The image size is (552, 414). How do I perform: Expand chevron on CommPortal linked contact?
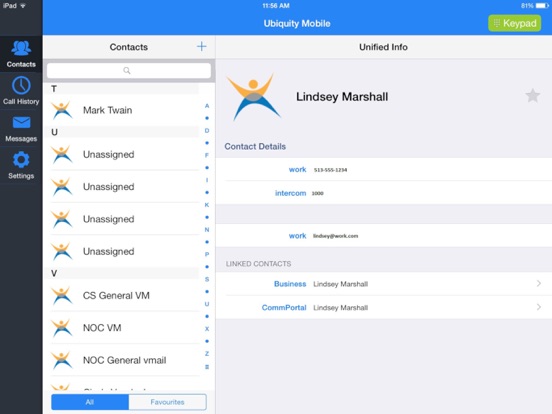point(539,307)
